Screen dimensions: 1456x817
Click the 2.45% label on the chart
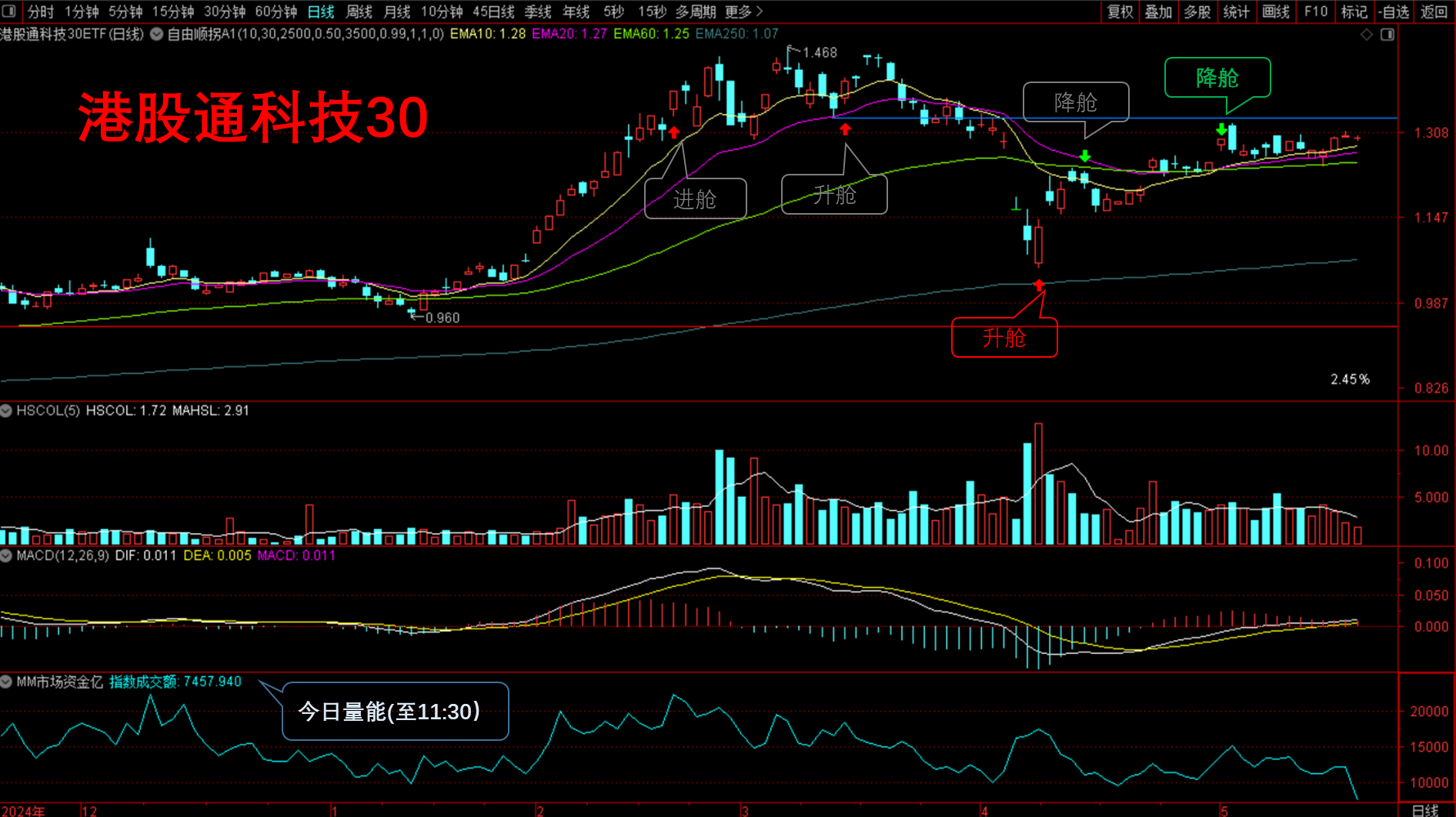tap(1351, 379)
